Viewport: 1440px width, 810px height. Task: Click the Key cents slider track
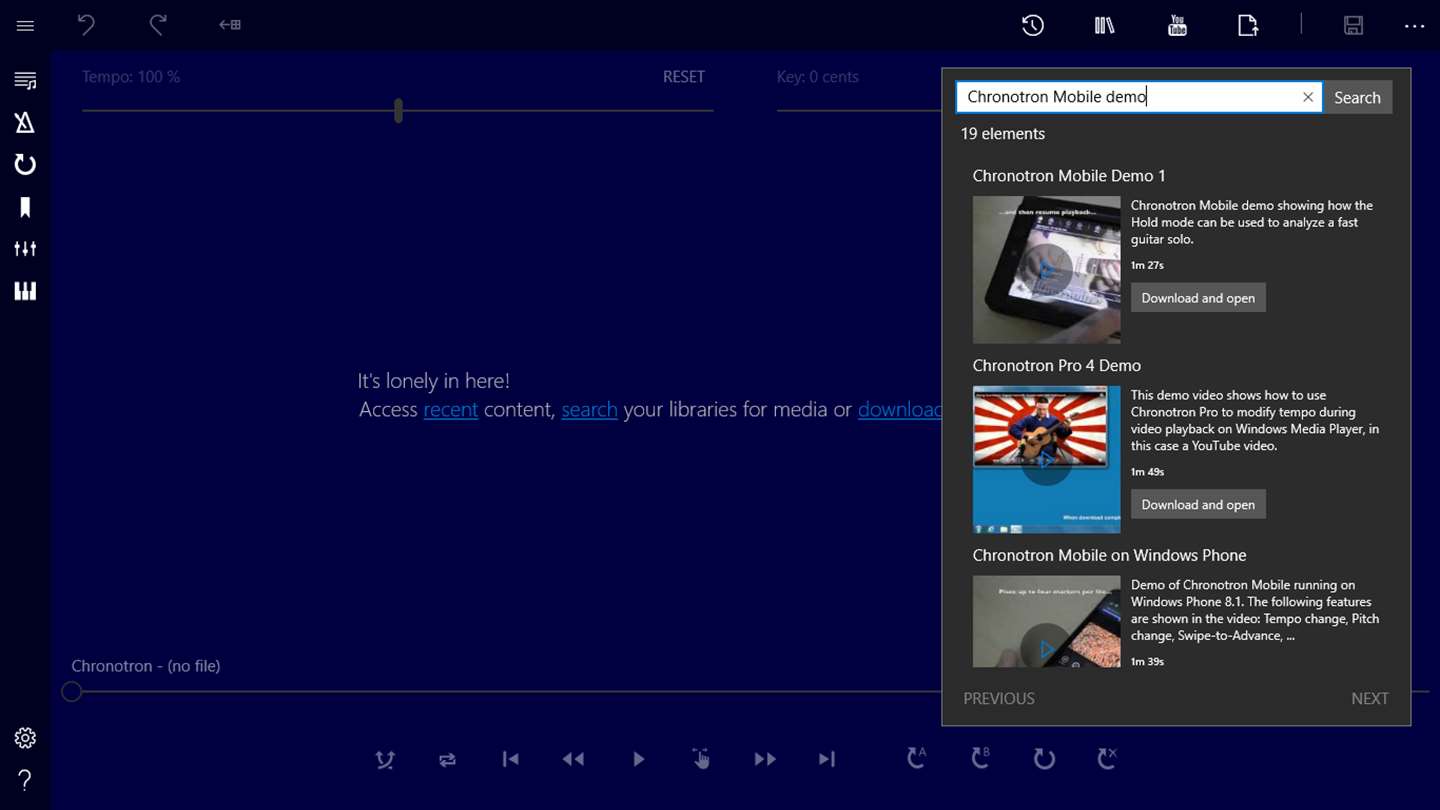859,110
